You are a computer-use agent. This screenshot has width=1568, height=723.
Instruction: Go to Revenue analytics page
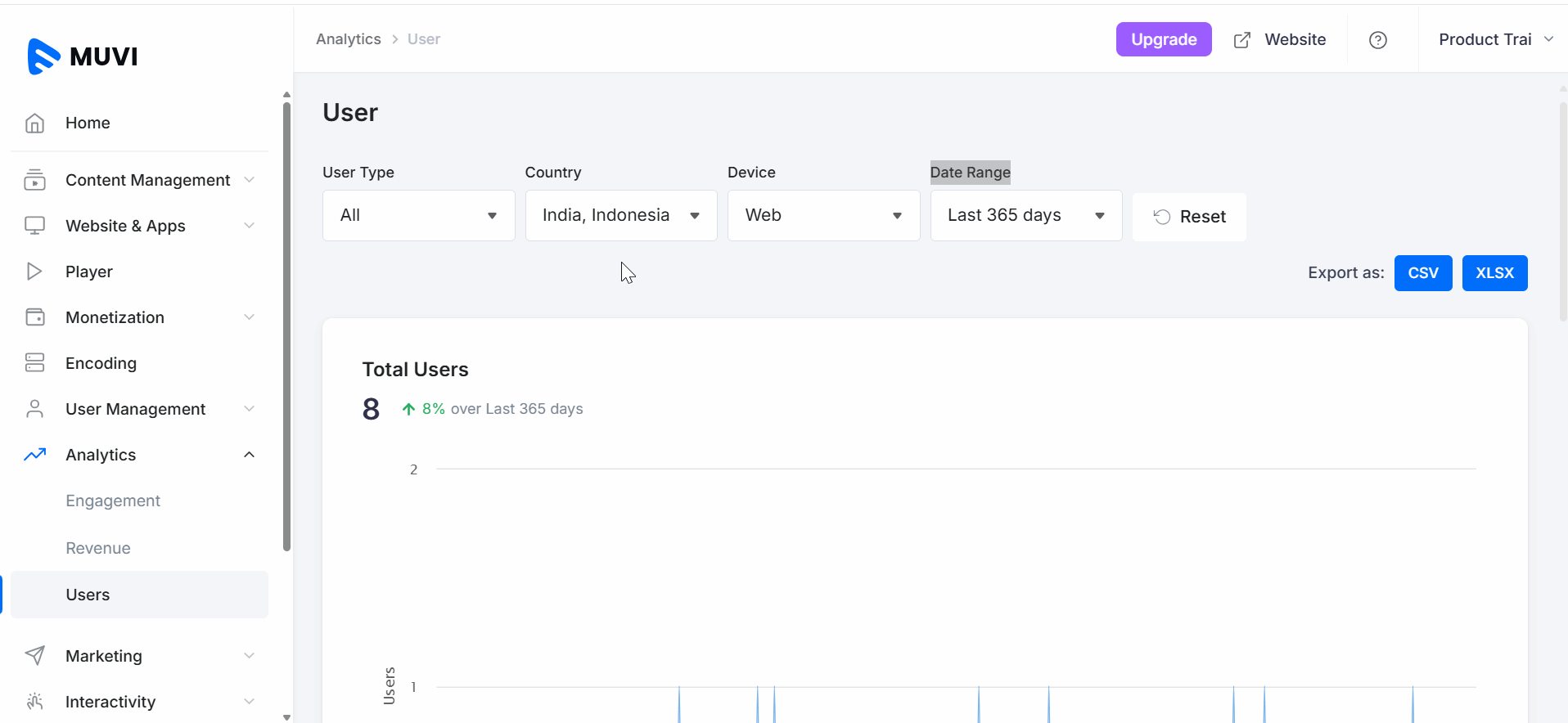pyautogui.click(x=98, y=548)
